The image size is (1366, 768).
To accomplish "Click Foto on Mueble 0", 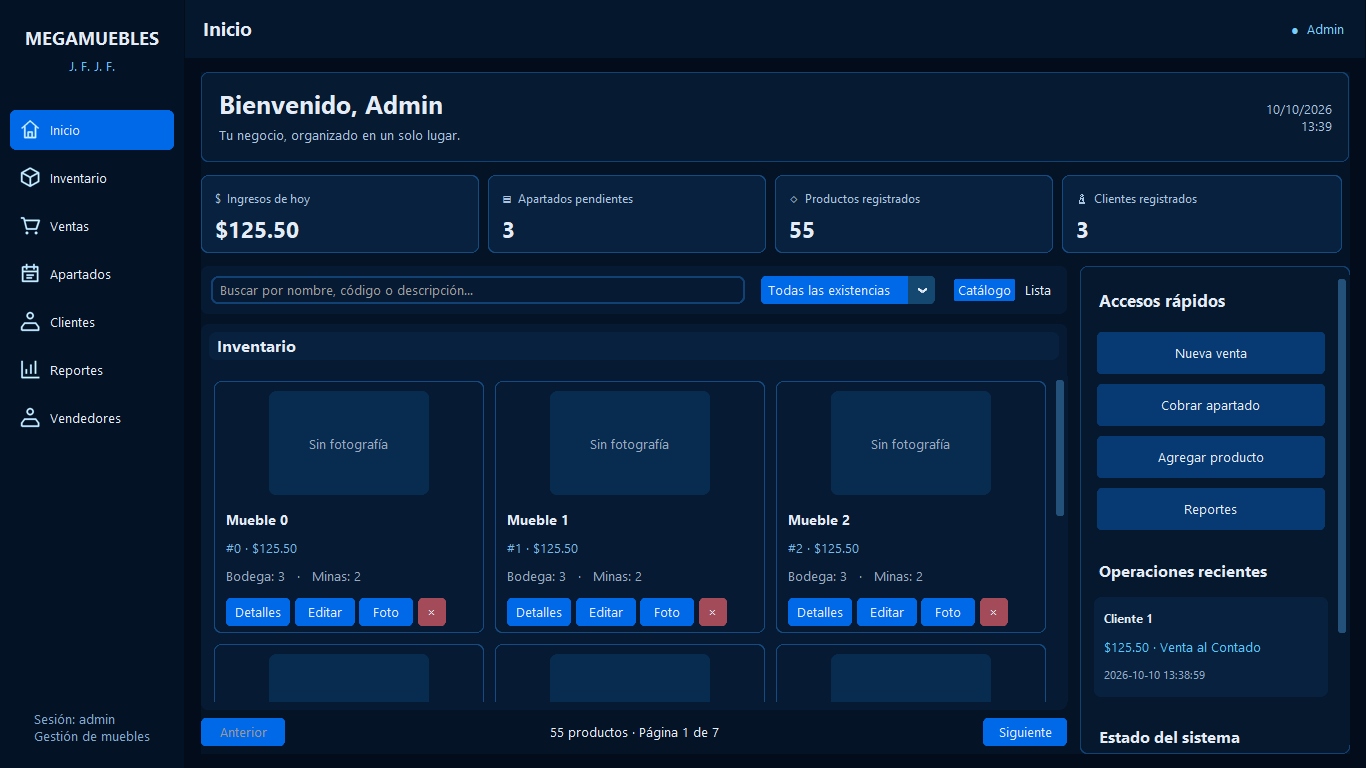I will [386, 612].
